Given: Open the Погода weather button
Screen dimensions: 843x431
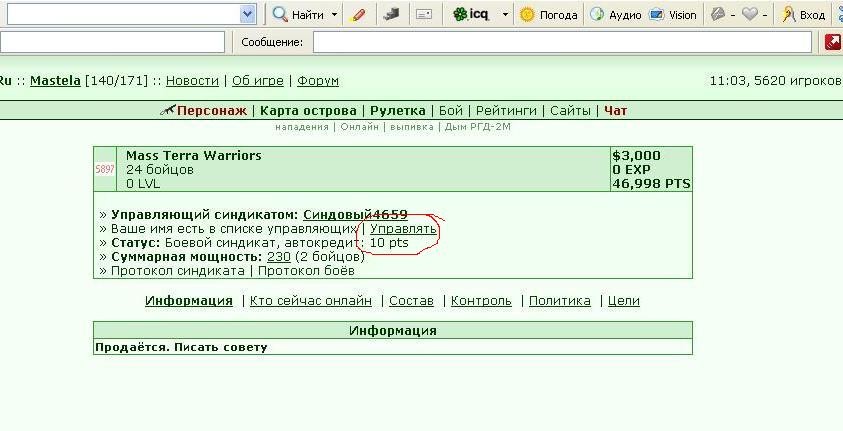Looking at the screenshot, I should coord(548,15).
